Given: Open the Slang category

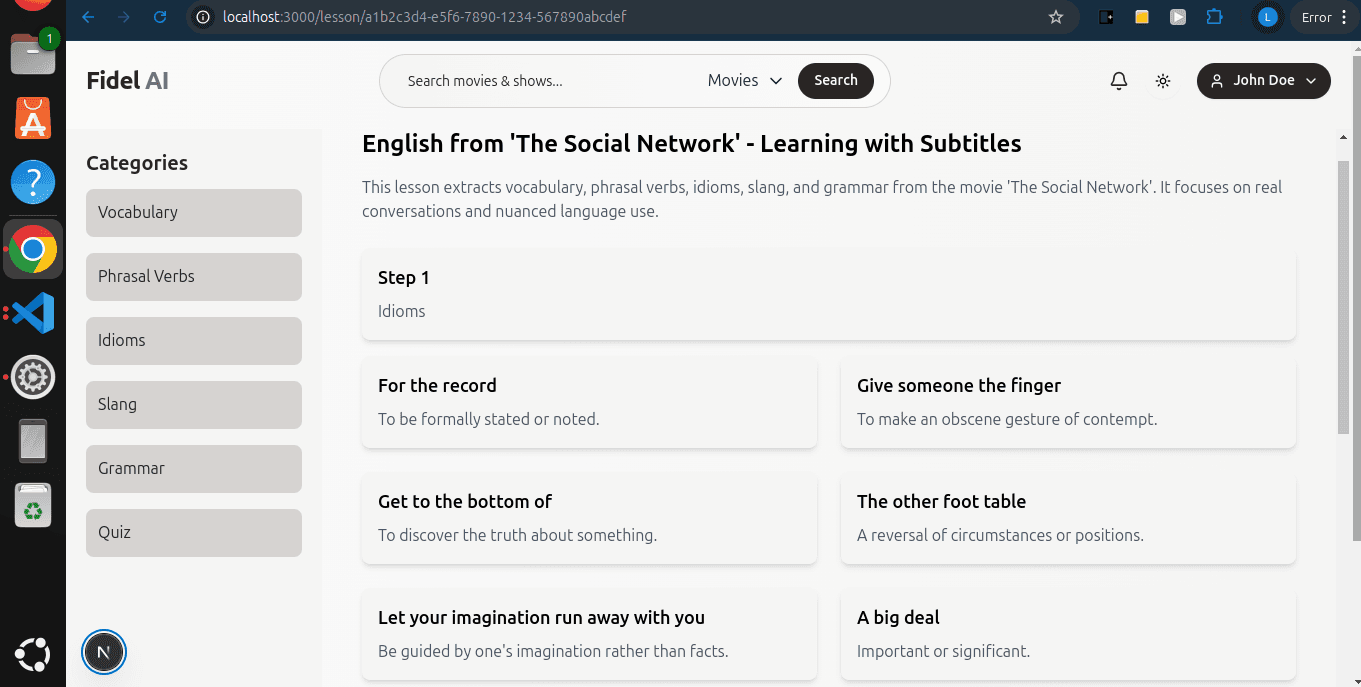Looking at the screenshot, I should [x=194, y=405].
